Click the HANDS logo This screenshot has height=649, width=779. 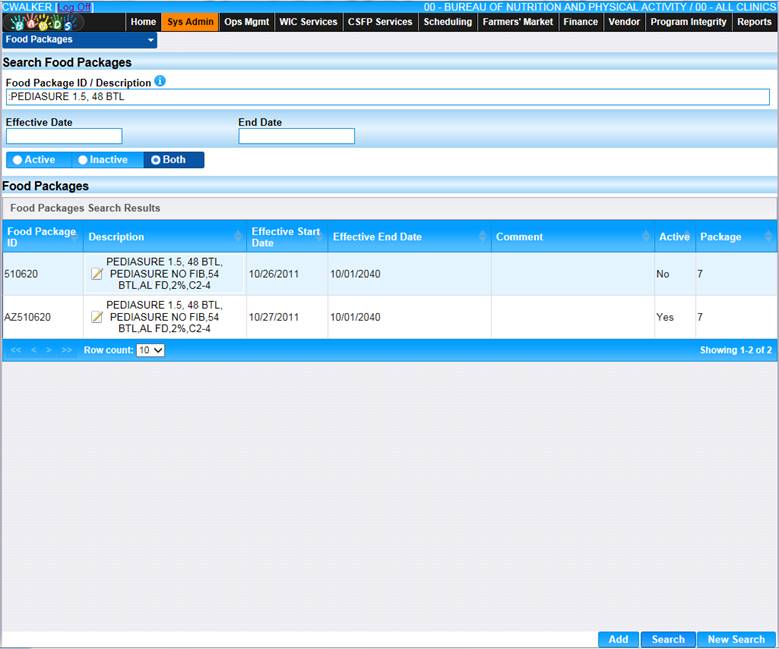click(x=44, y=22)
